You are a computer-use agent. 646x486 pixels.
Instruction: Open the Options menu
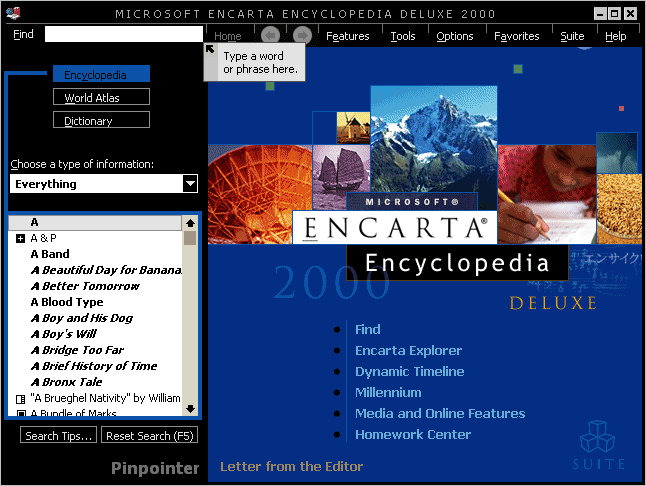point(454,36)
